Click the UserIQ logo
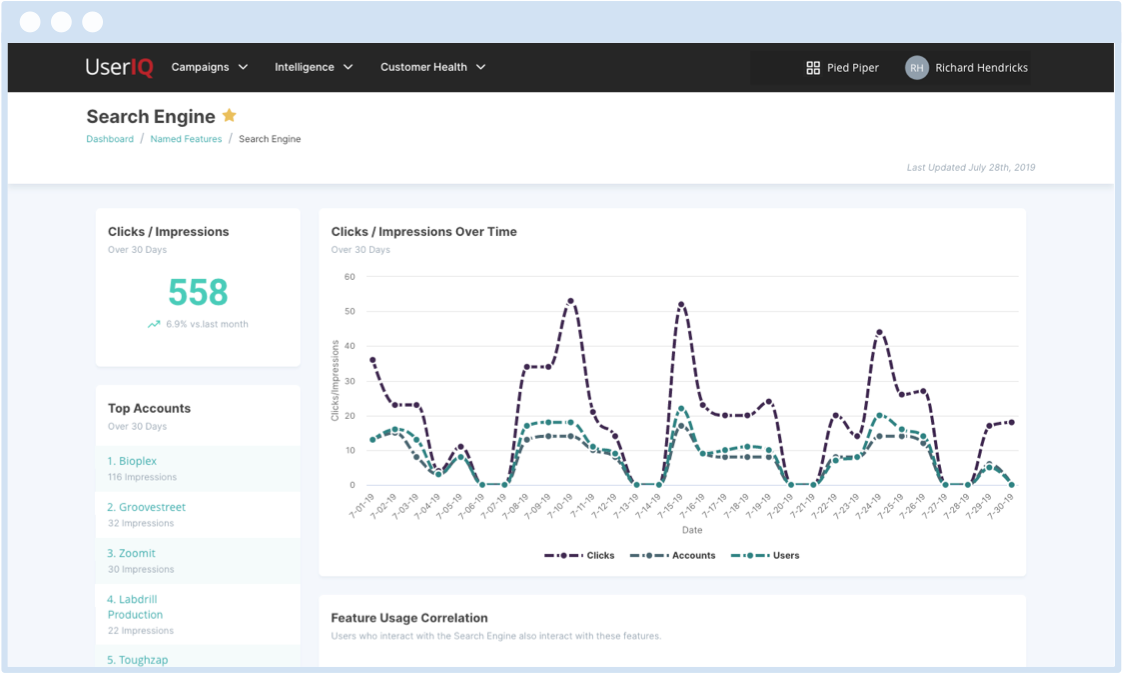The height and width of the screenshot is (674, 1122). click(119, 67)
